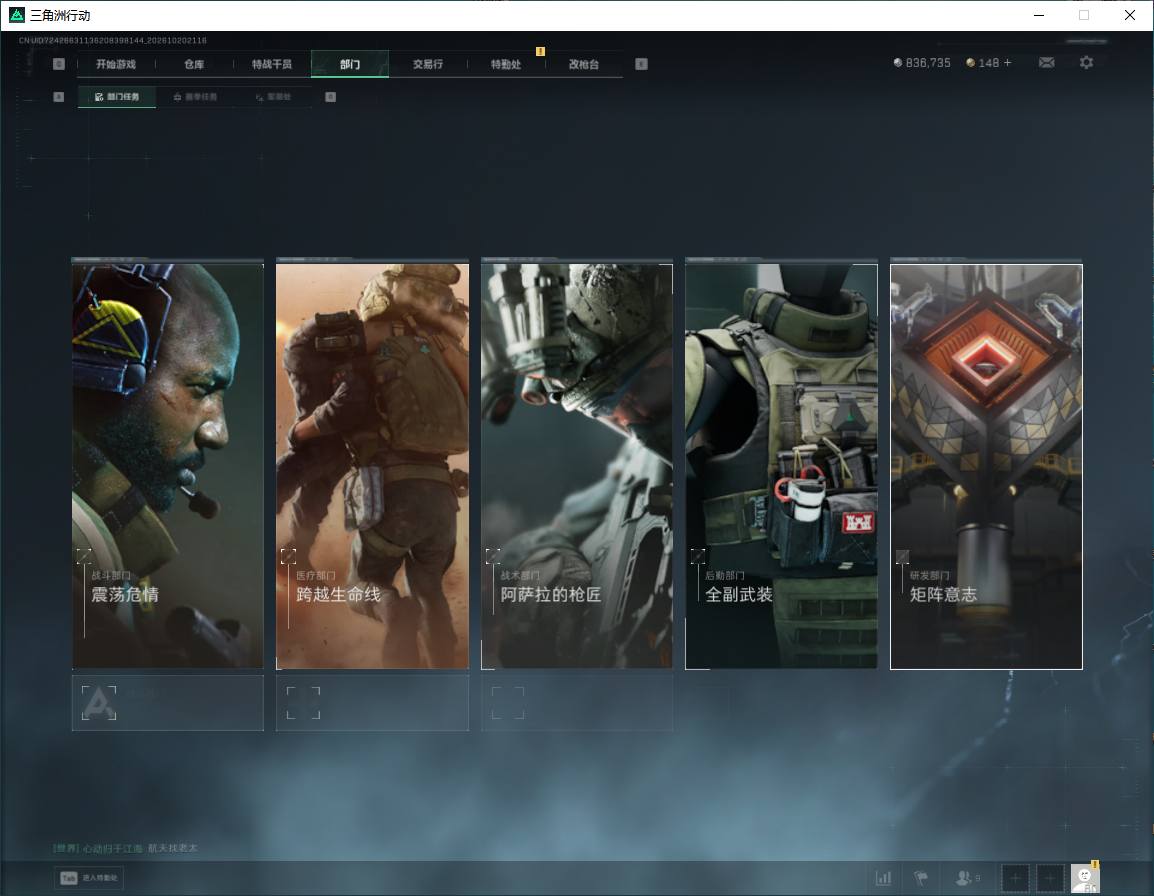Open the player avatar portrait
Screen dimensions: 1154x896
(1085, 878)
